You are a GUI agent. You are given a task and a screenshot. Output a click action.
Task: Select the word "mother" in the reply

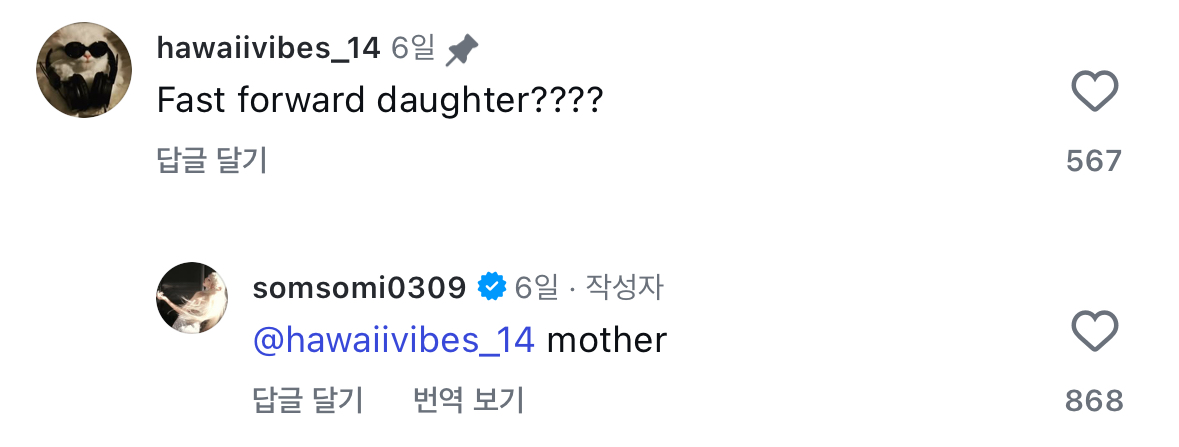pos(607,340)
